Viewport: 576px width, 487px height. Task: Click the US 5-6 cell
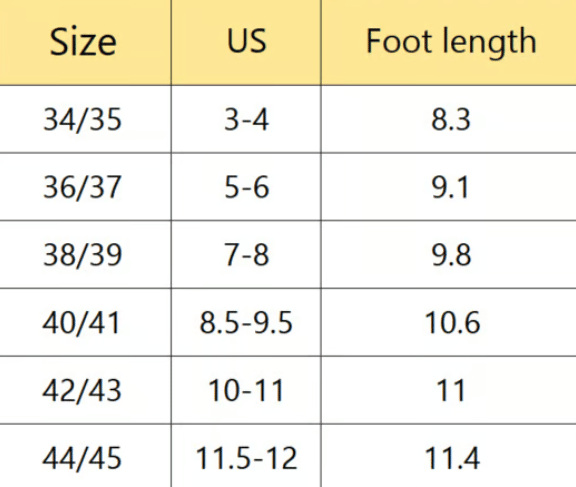pyautogui.click(x=246, y=187)
